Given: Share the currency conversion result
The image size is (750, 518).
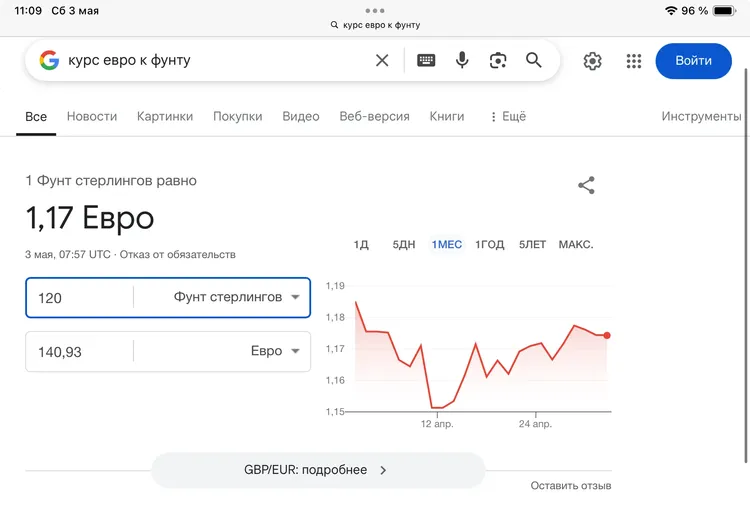Looking at the screenshot, I should click(587, 185).
